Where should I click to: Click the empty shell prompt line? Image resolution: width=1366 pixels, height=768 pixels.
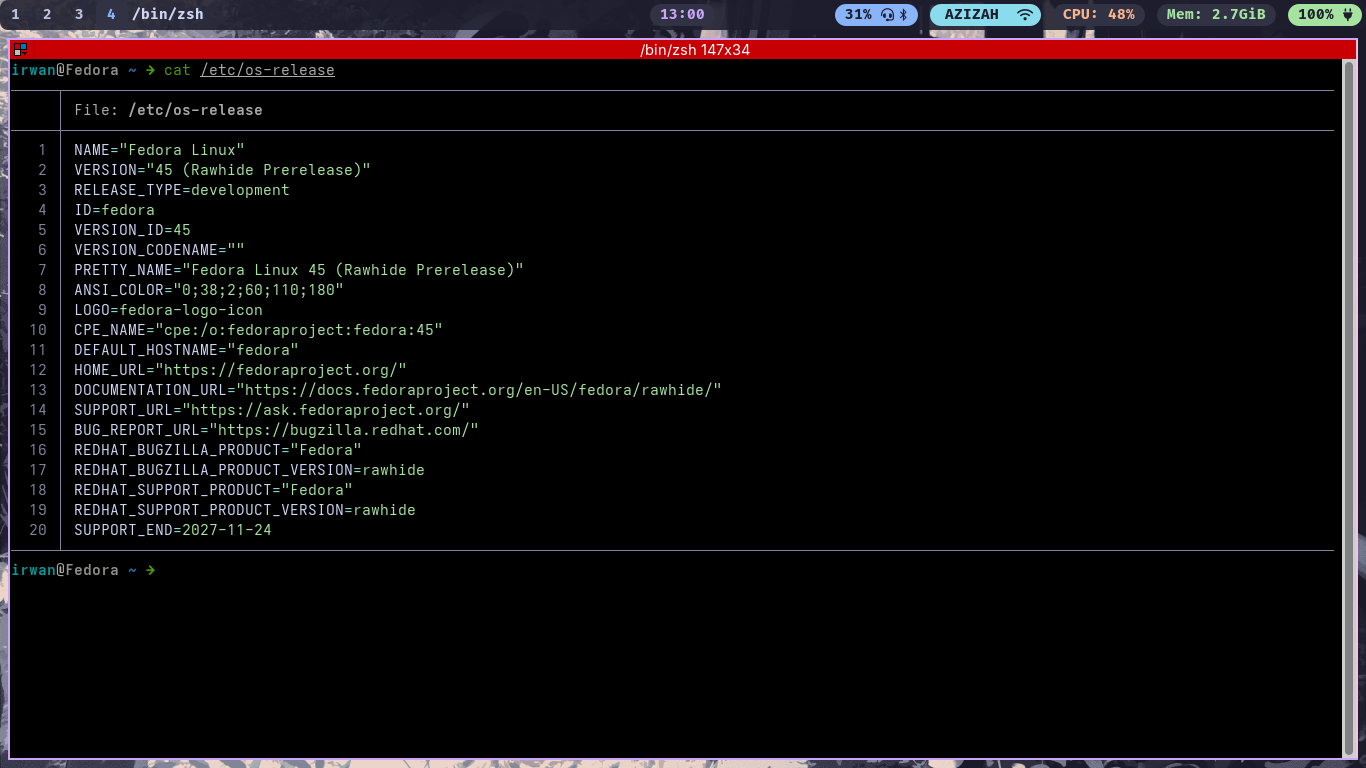[400, 570]
